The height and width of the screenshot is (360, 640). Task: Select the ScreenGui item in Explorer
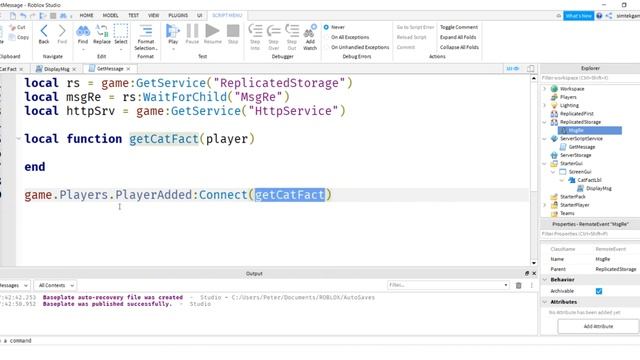pos(580,172)
